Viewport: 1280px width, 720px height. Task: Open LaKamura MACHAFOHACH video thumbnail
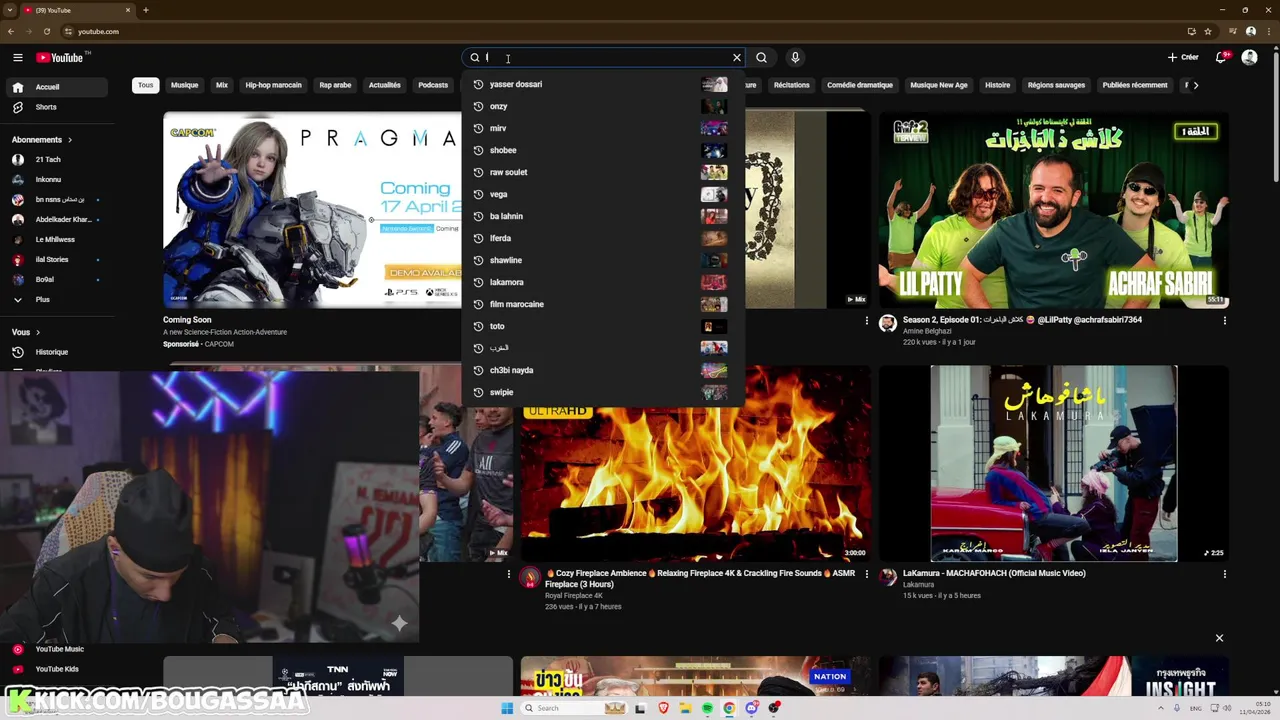pos(1054,463)
